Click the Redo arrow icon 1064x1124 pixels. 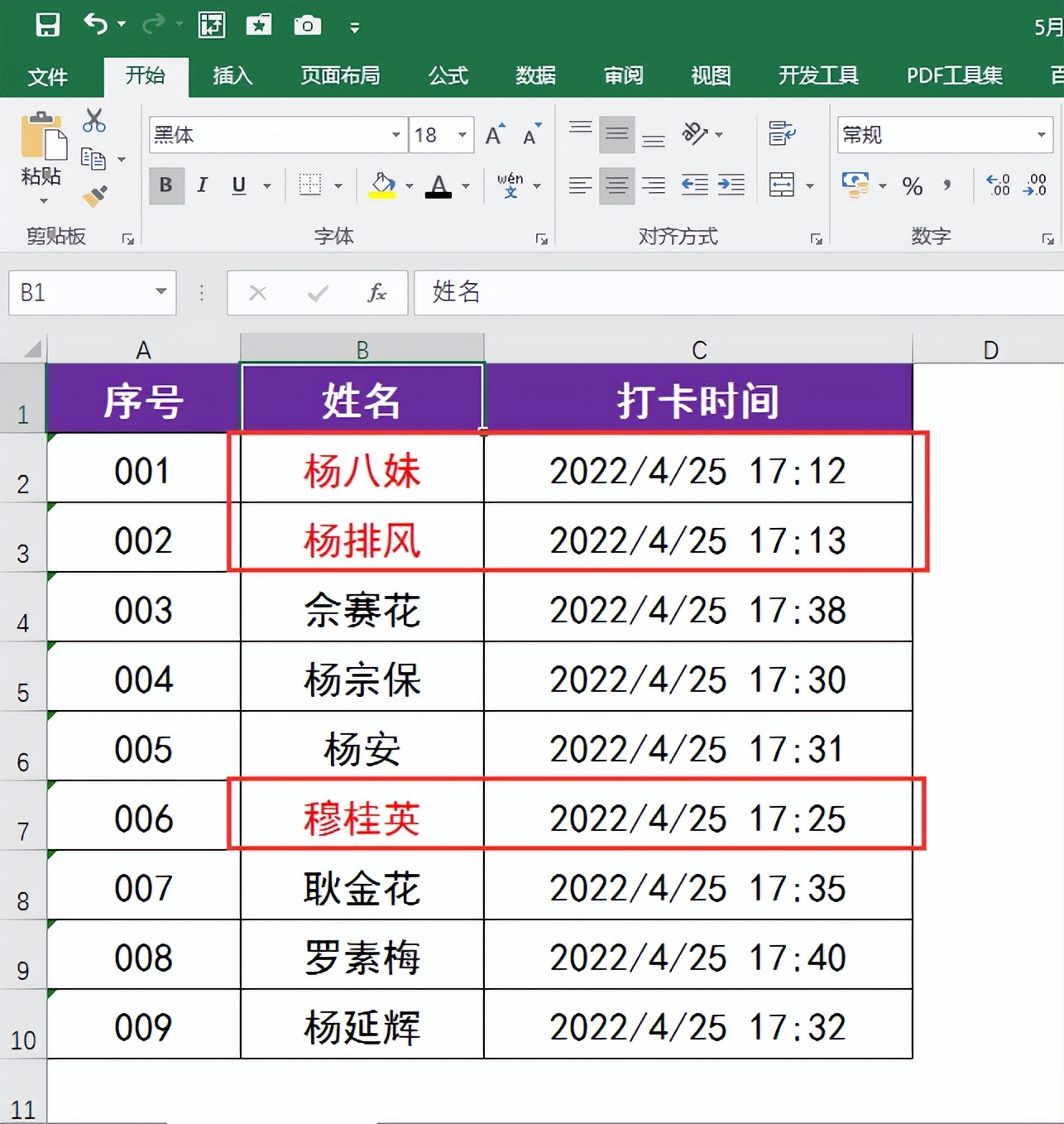[x=154, y=25]
